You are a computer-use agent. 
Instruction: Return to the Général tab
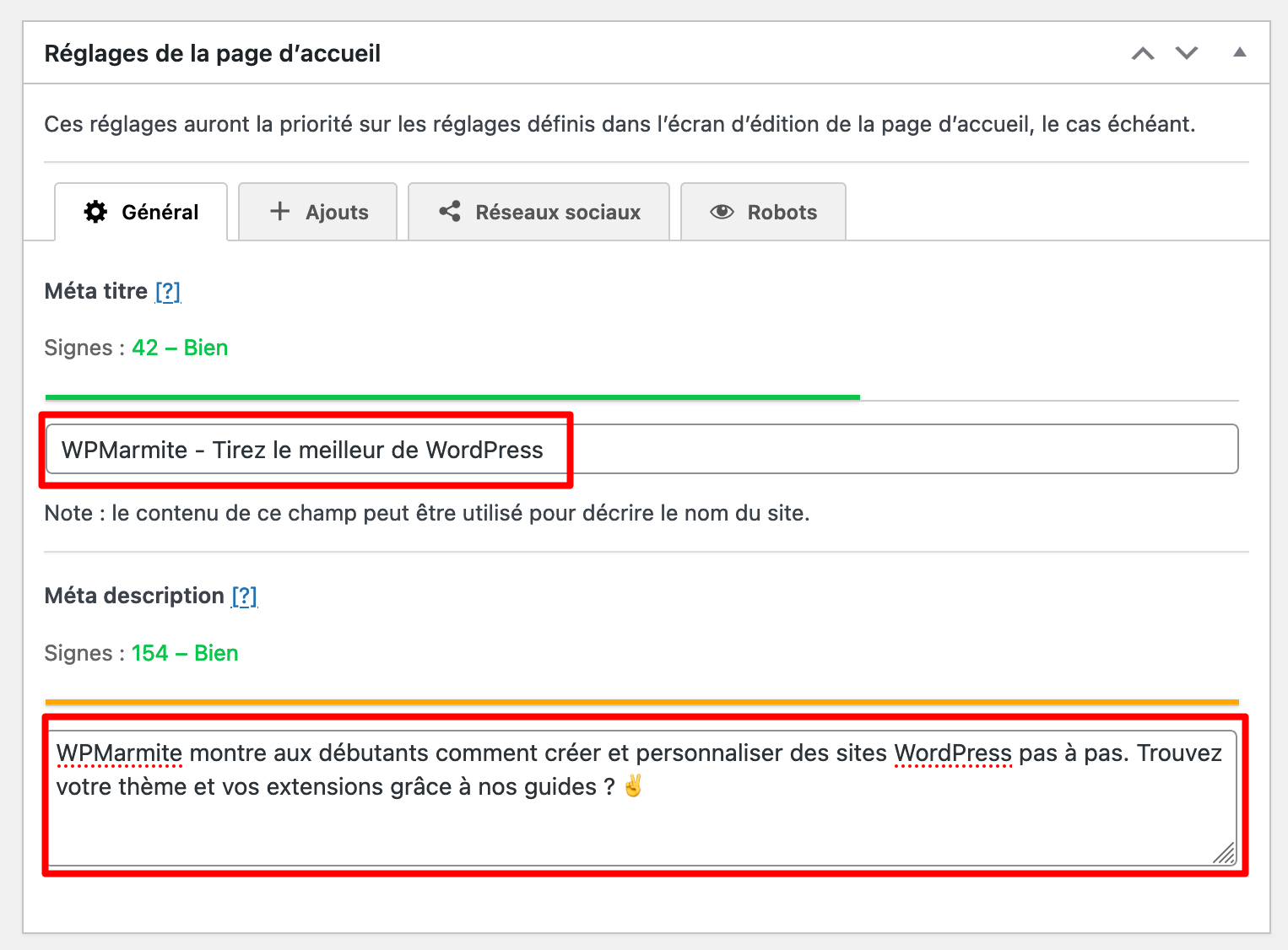point(160,212)
